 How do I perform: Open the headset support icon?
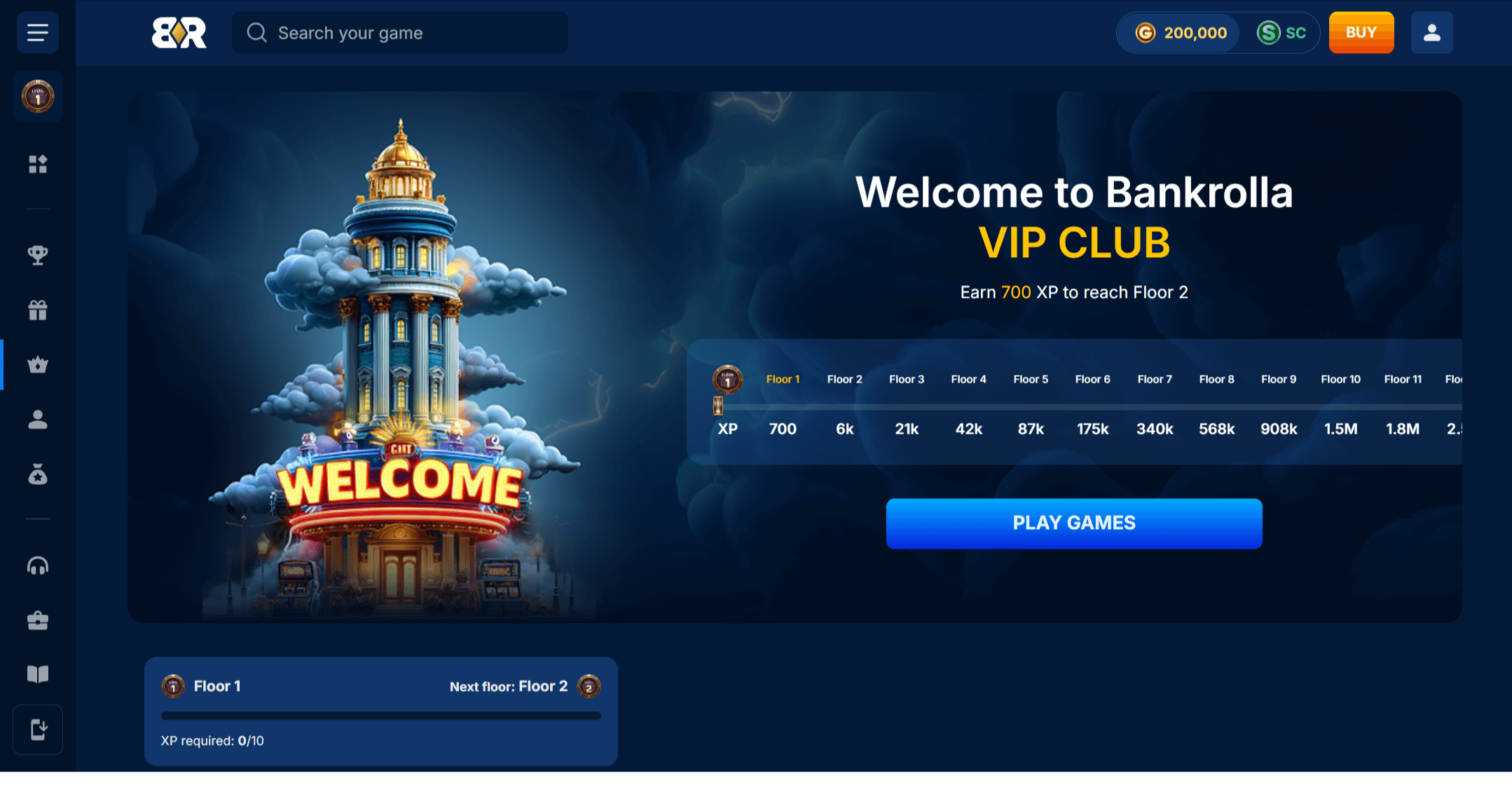(x=38, y=565)
